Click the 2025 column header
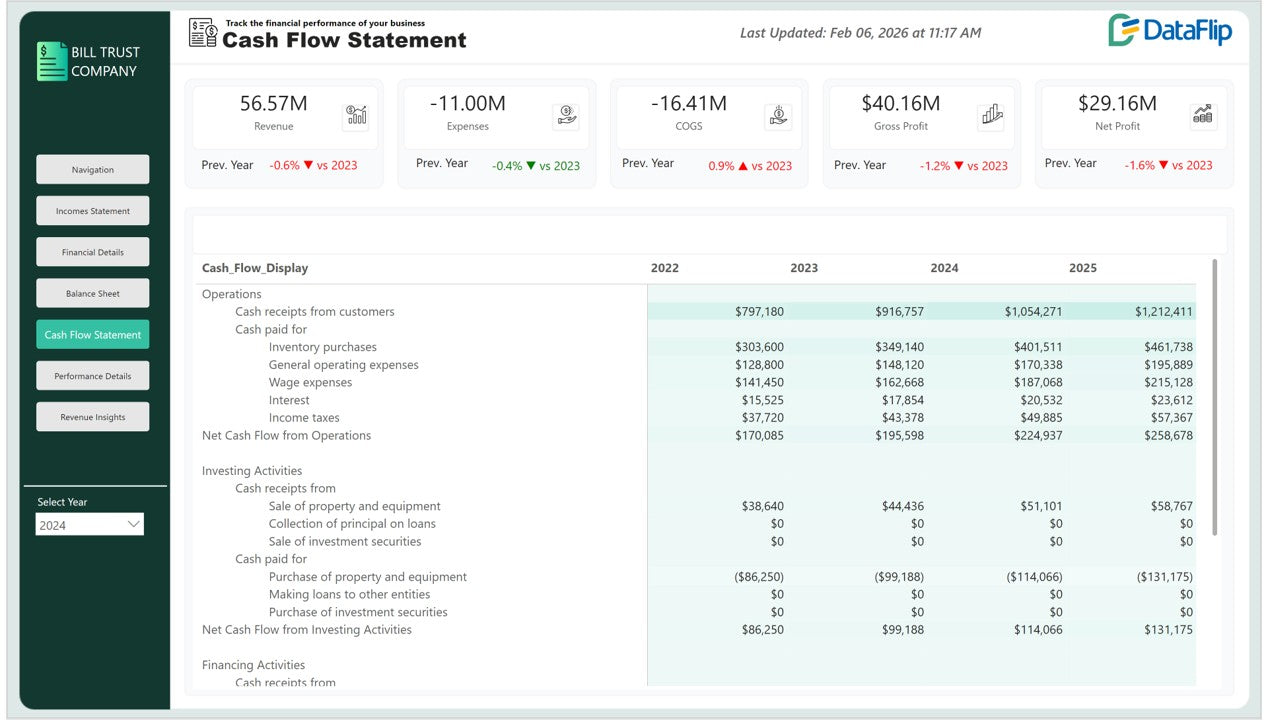The width and height of the screenshot is (1268, 720). point(1082,268)
